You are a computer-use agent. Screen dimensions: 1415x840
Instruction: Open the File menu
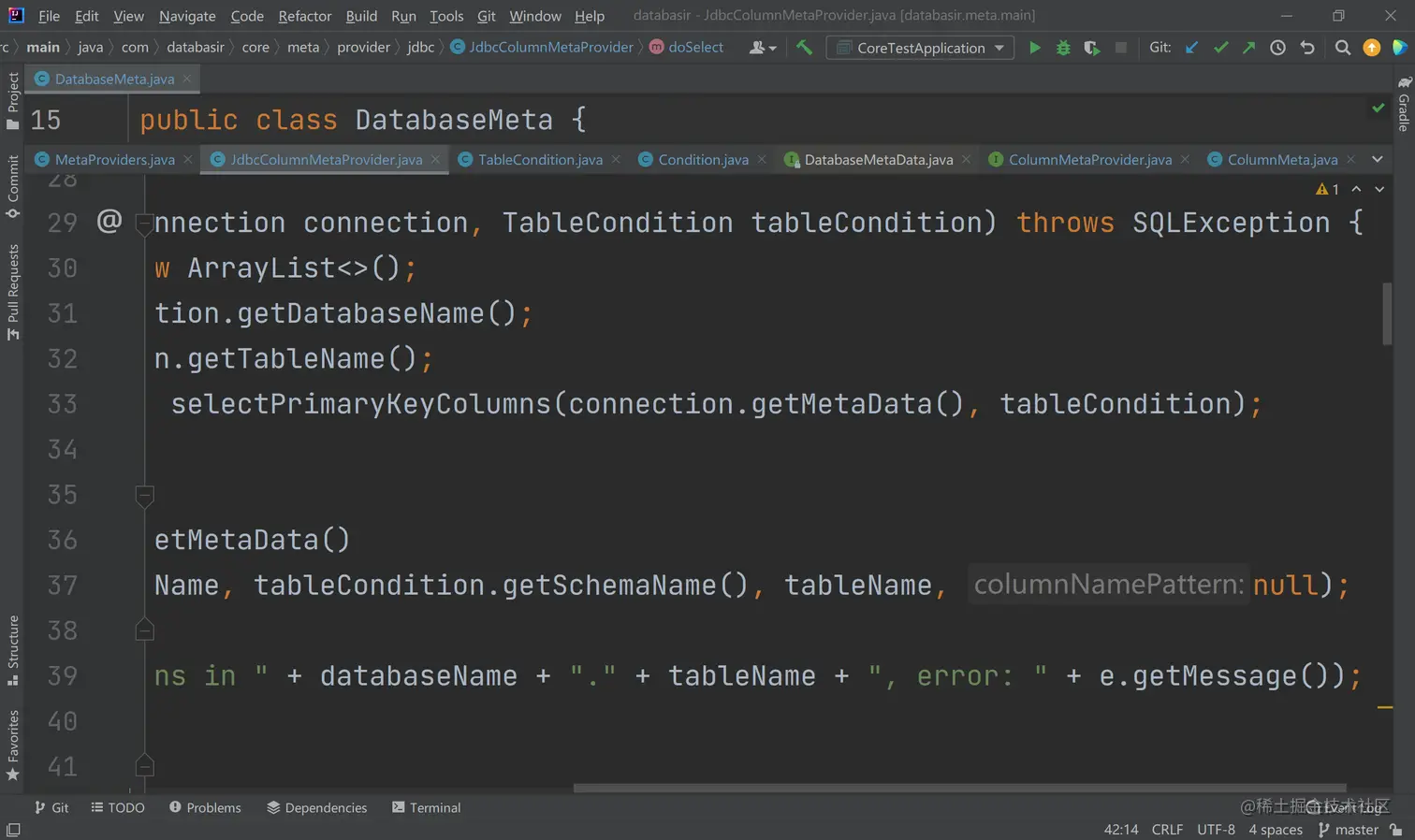[49, 16]
